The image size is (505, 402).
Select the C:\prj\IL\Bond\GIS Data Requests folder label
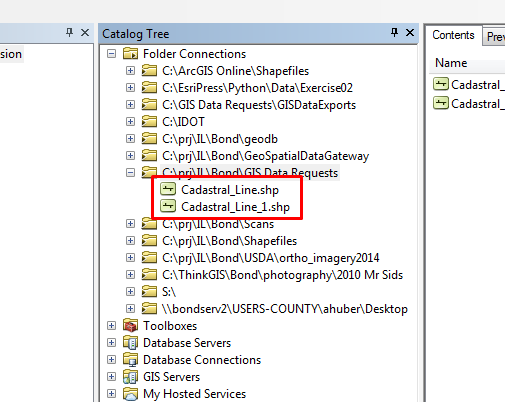(250, 173)
